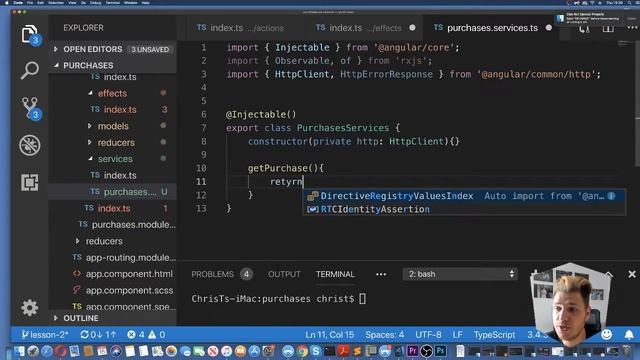
Task: Click the Ln 11, Col 15 cursor position
Action: click(x=330, y=335)
